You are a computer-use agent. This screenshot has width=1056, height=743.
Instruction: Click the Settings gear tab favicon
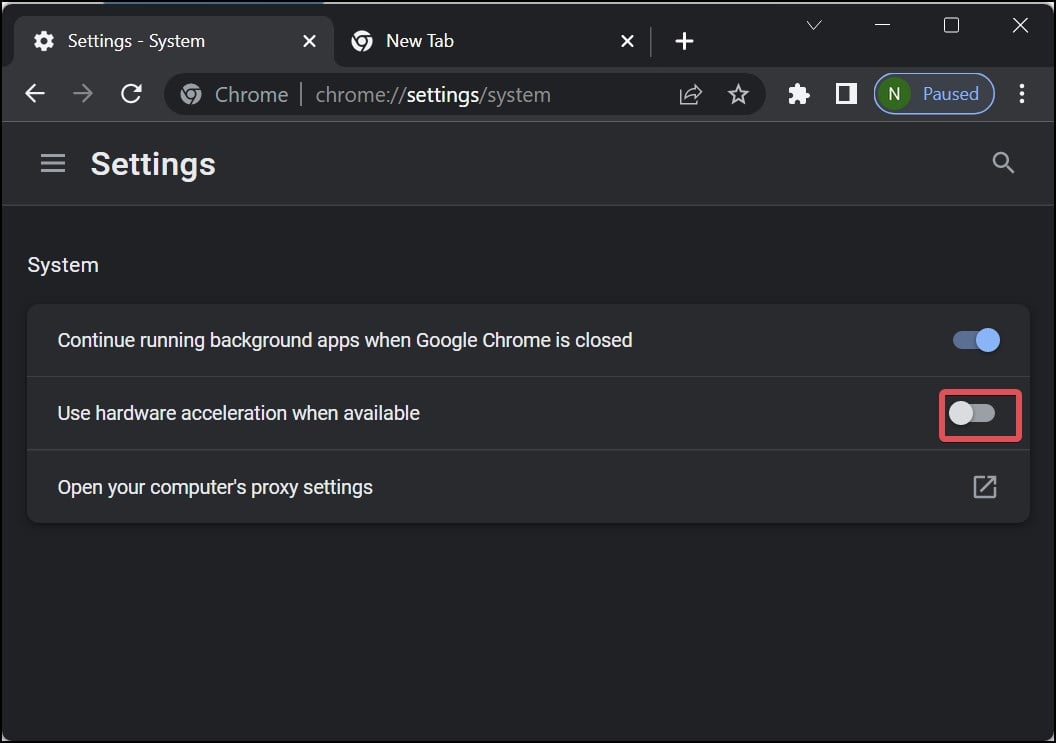pos(44,41)
